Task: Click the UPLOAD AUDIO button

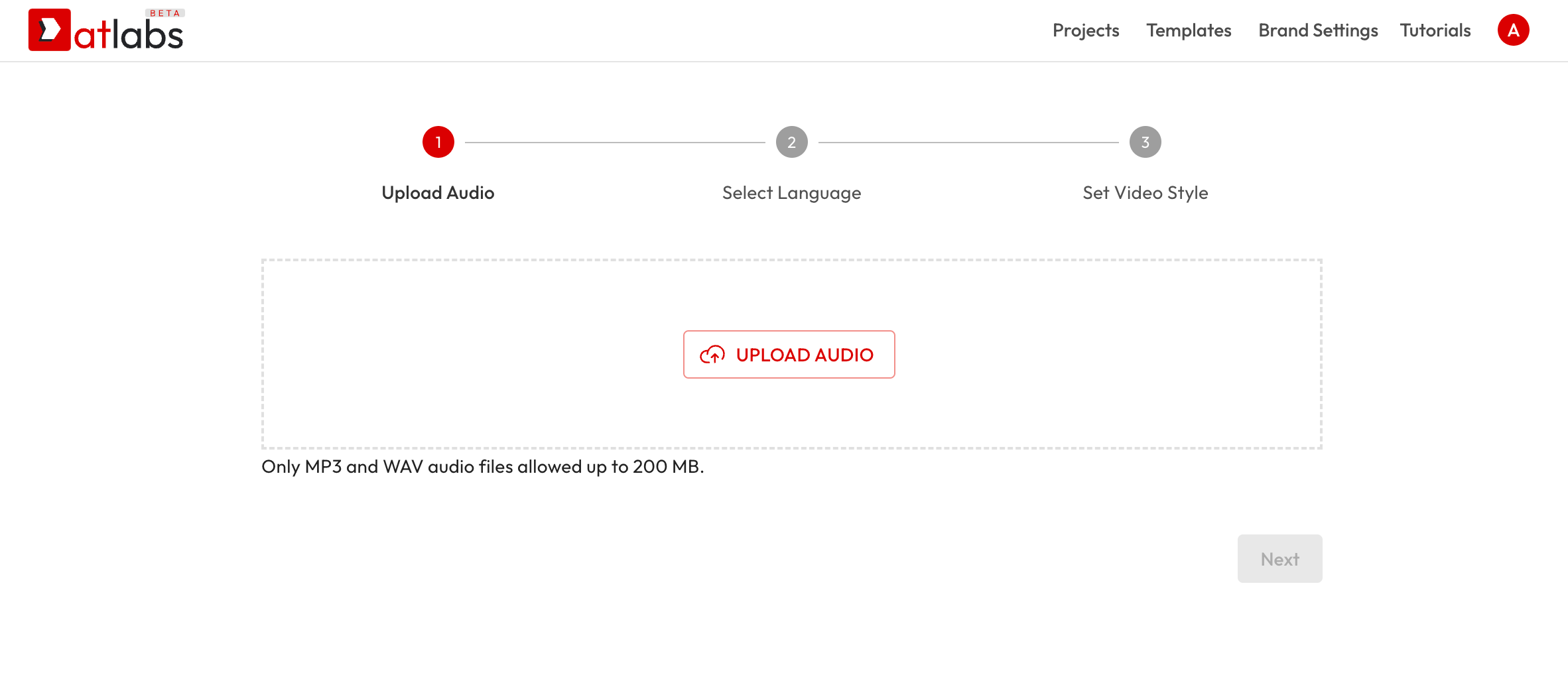Action: pyautogui.click(x=789, y=355)
